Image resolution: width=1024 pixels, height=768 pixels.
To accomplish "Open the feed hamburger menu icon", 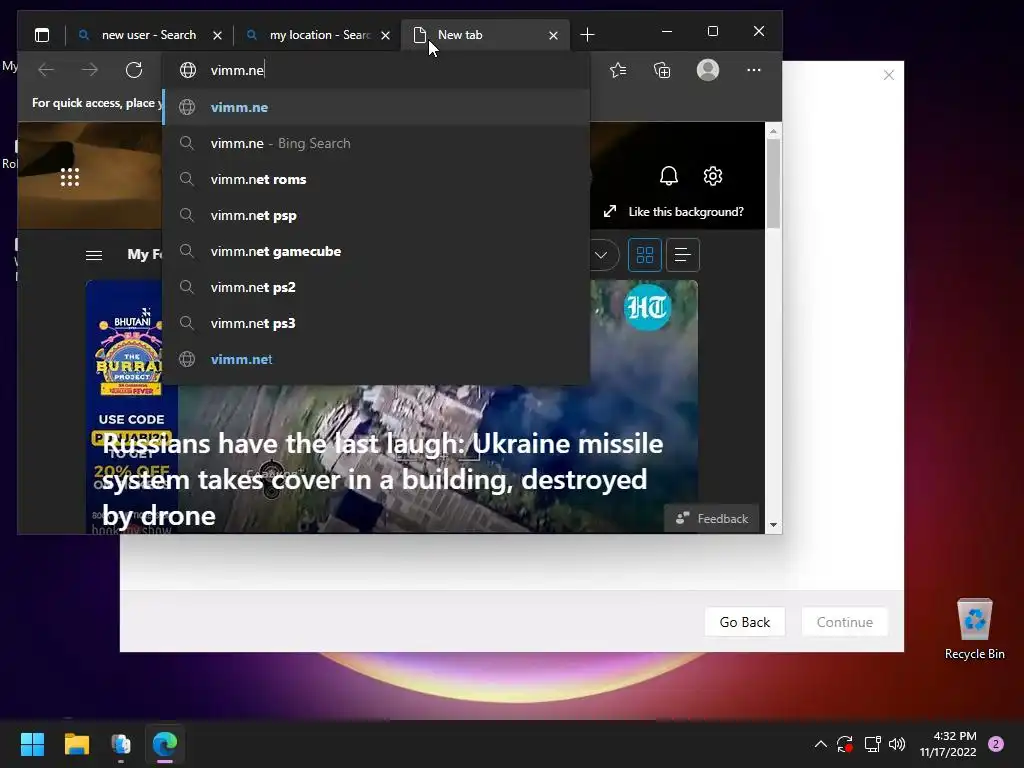I will [94, 255].
